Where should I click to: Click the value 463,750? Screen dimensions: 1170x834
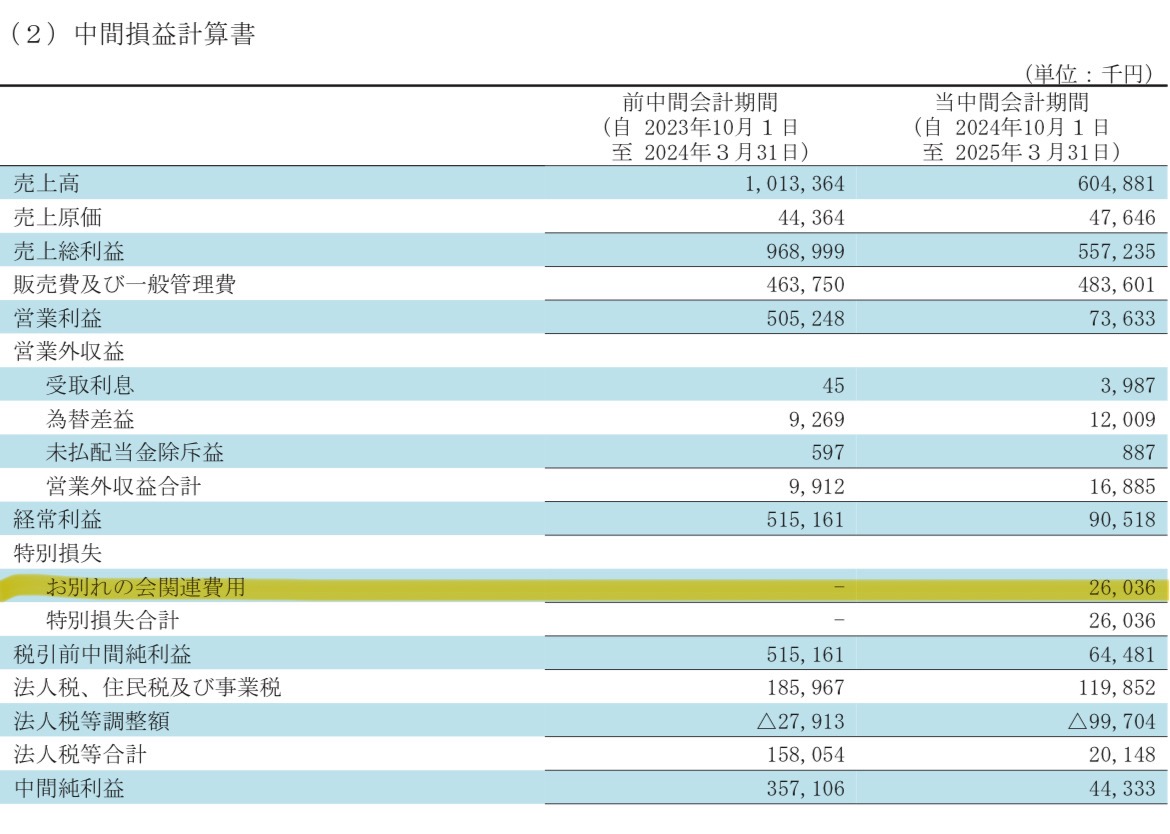(805, 285)
